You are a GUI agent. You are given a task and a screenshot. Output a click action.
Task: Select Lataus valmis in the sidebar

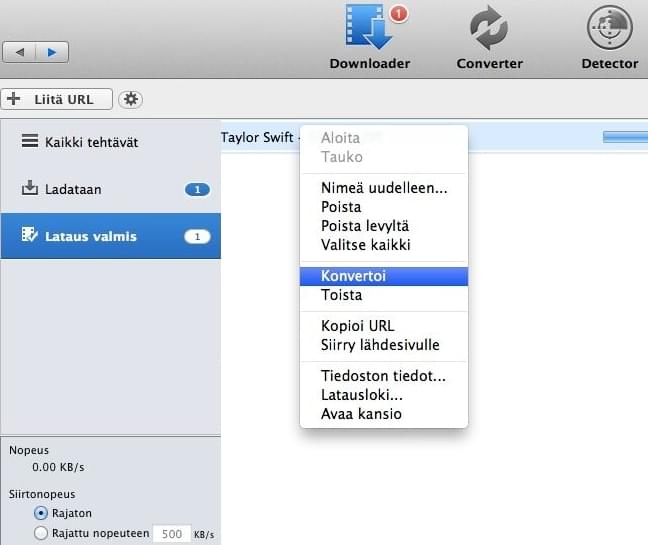tap(110, 236)
